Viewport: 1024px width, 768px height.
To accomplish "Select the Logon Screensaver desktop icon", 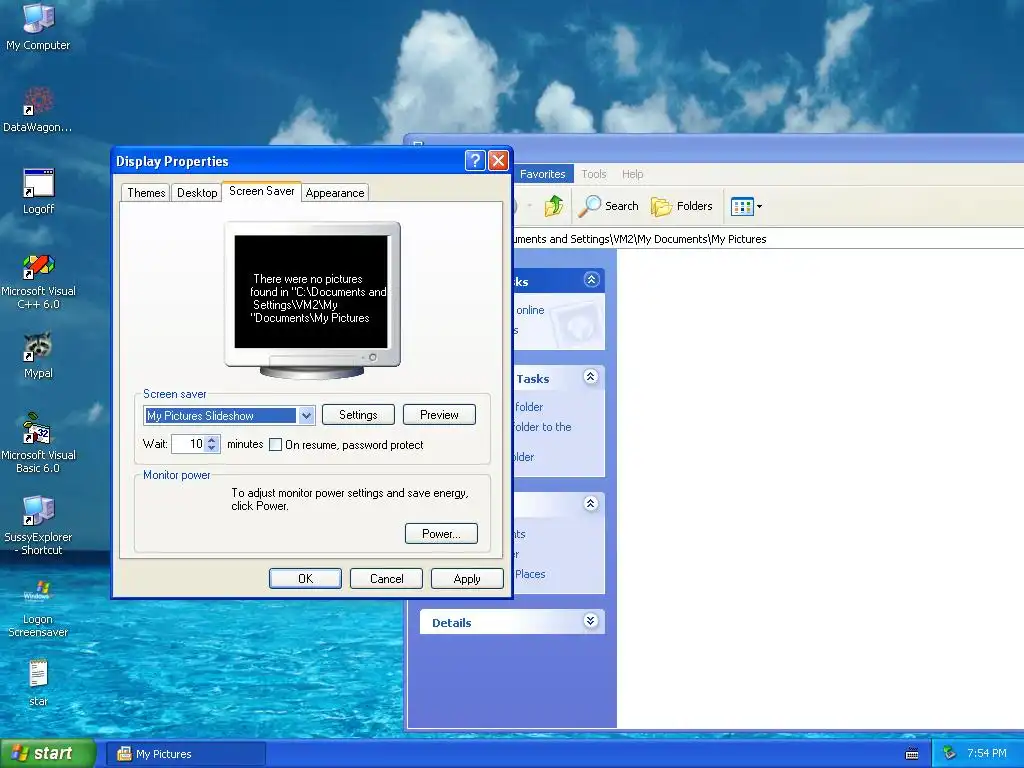I will [38, 608].
